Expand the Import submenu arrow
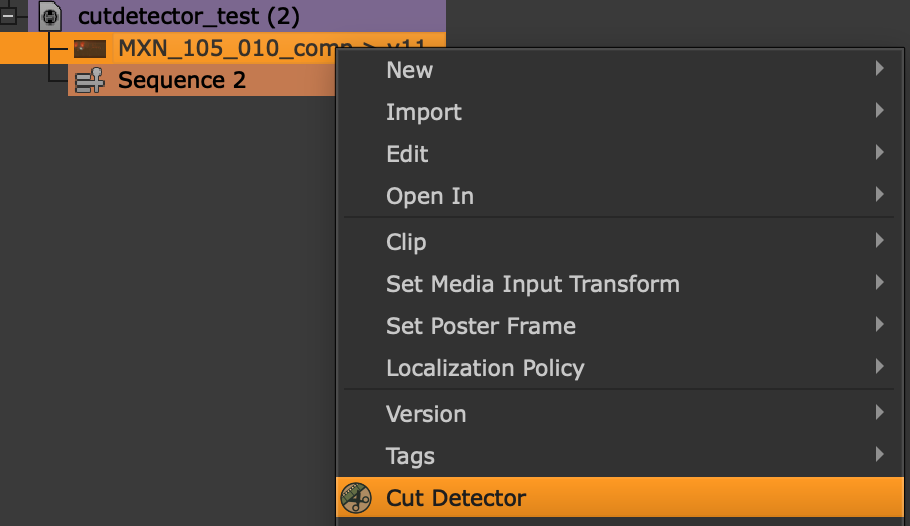Viewport: 910px width, 526px height. point(879,110)
